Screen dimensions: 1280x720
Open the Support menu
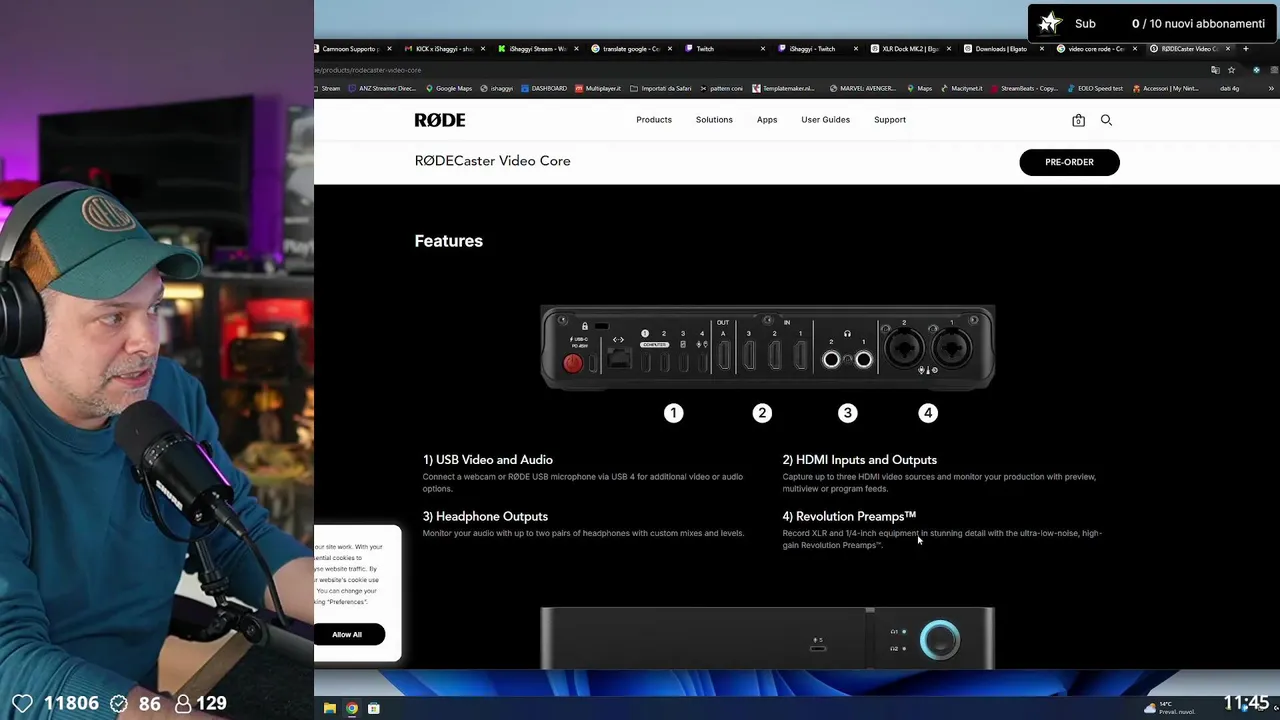[x=890, y=120]
